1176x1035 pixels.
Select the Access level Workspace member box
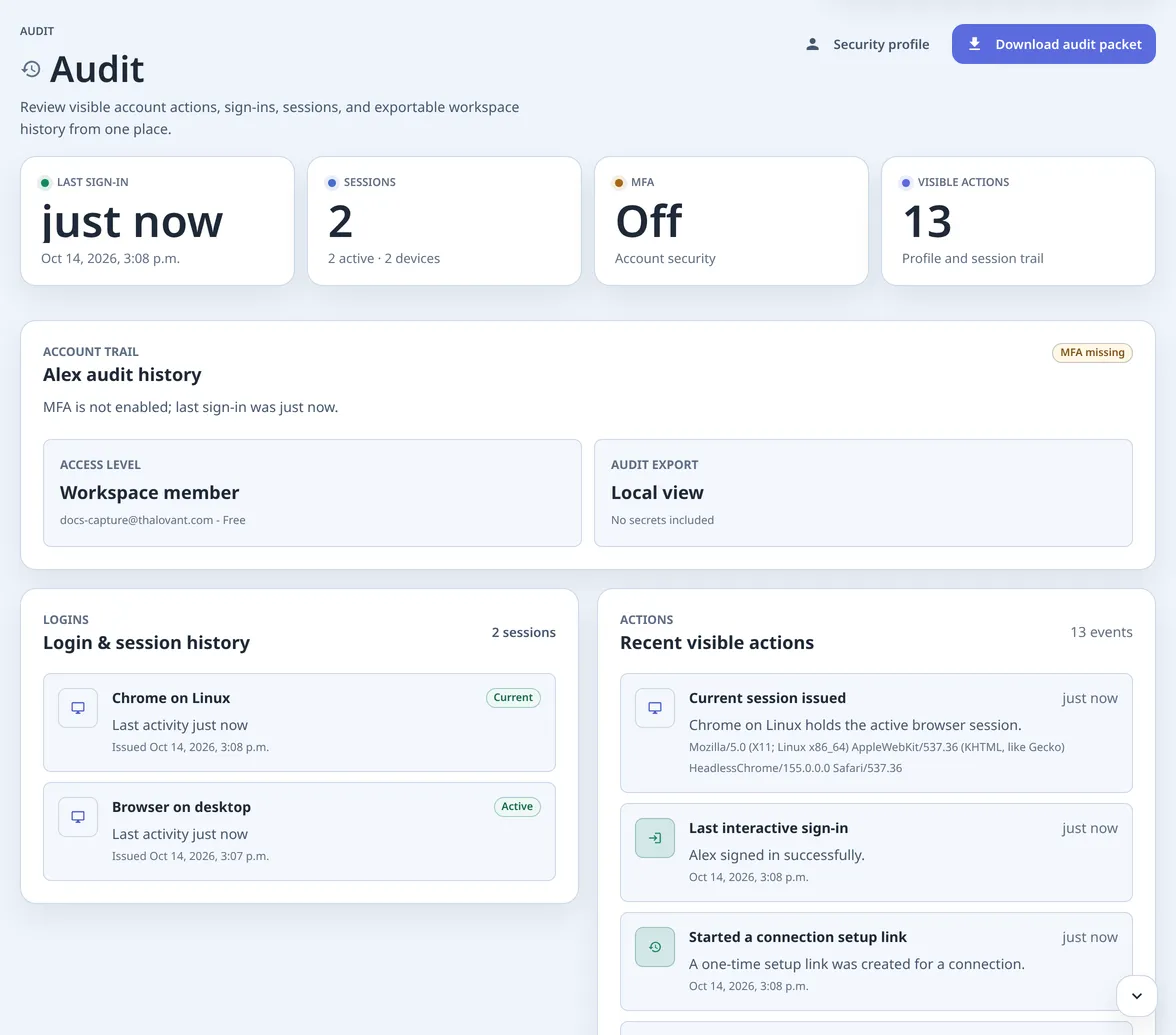[x=312, y=493]
